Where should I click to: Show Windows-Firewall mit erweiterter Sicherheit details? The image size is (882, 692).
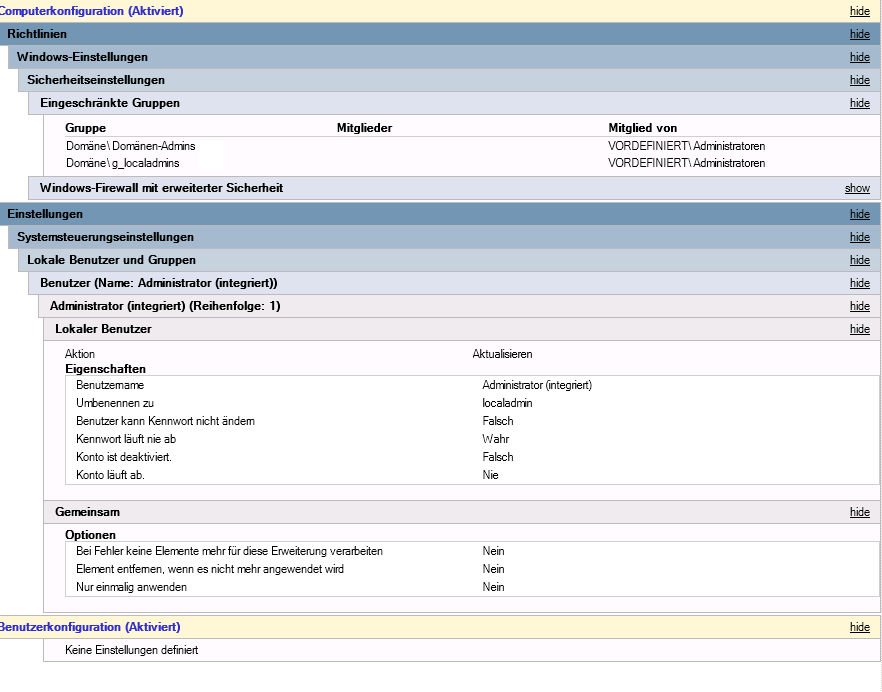pyautogui.click(x=857, y=188)
